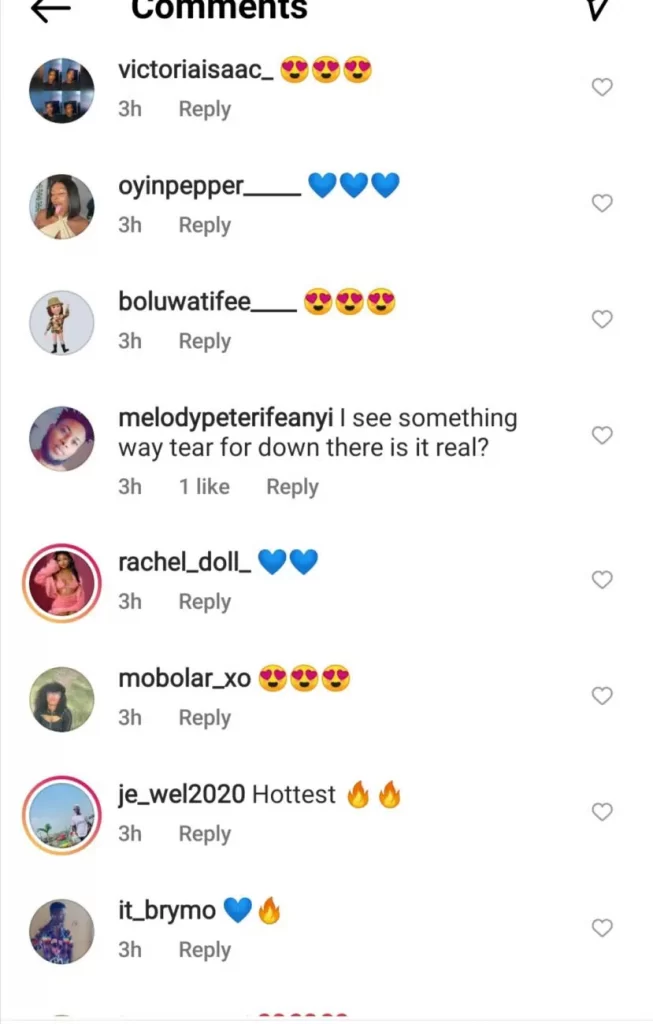Heart it_brymo's comment
The height and width of the screenshot is (1024, 653).
pos(602,928)
